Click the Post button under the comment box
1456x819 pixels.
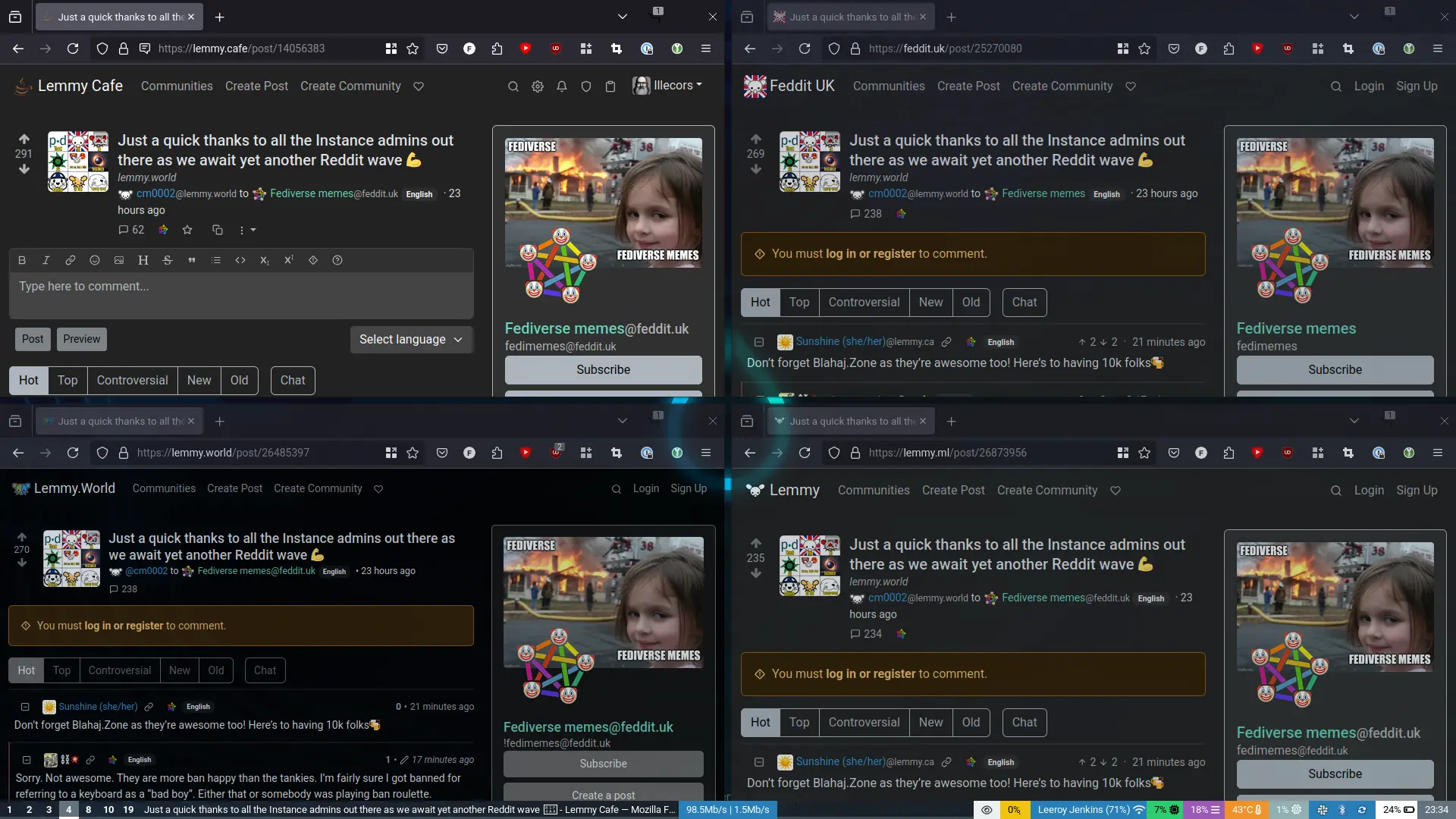pyautogui.click(x=33, y=340)
